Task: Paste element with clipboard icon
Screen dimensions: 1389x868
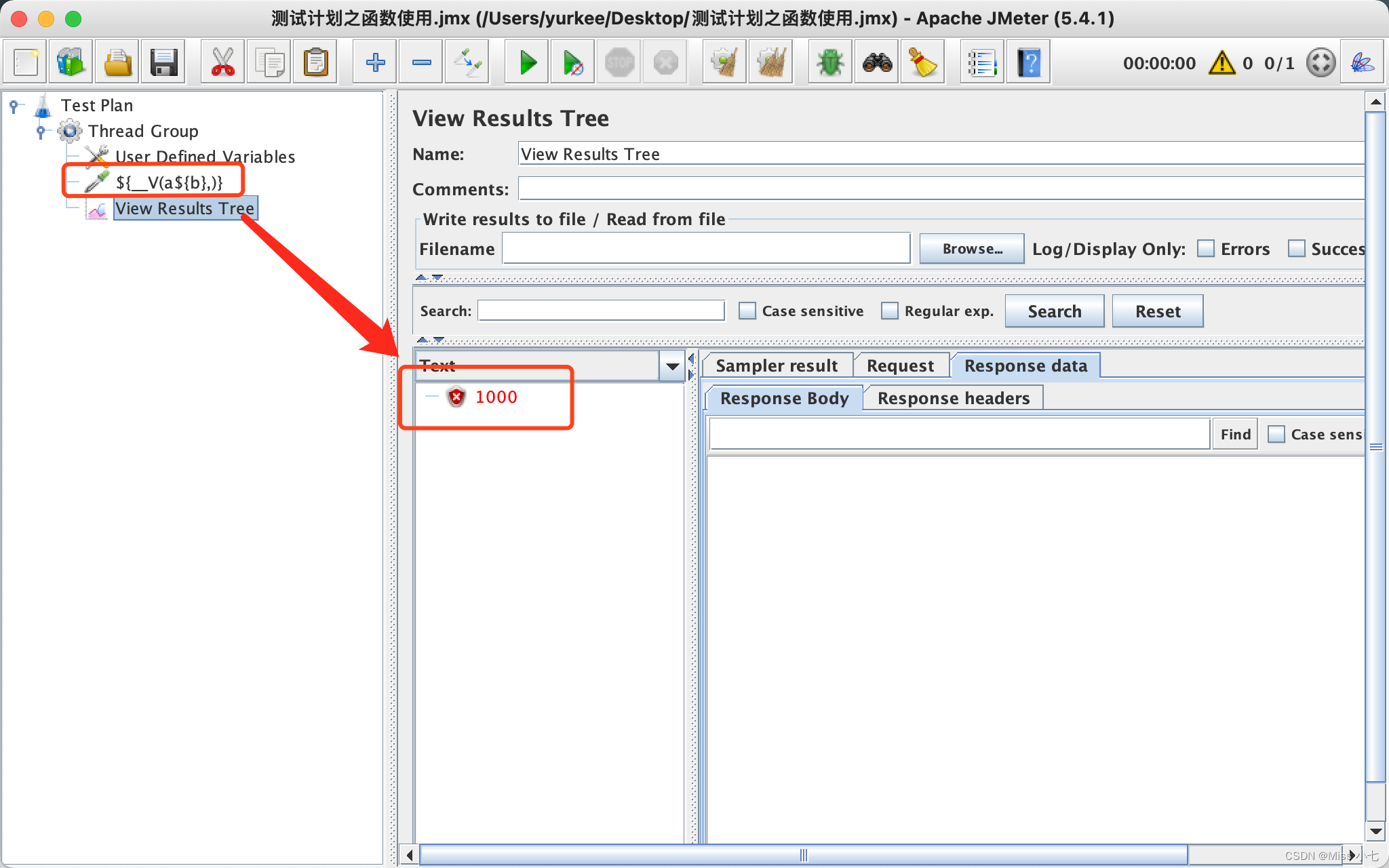Action: point(315,63)
